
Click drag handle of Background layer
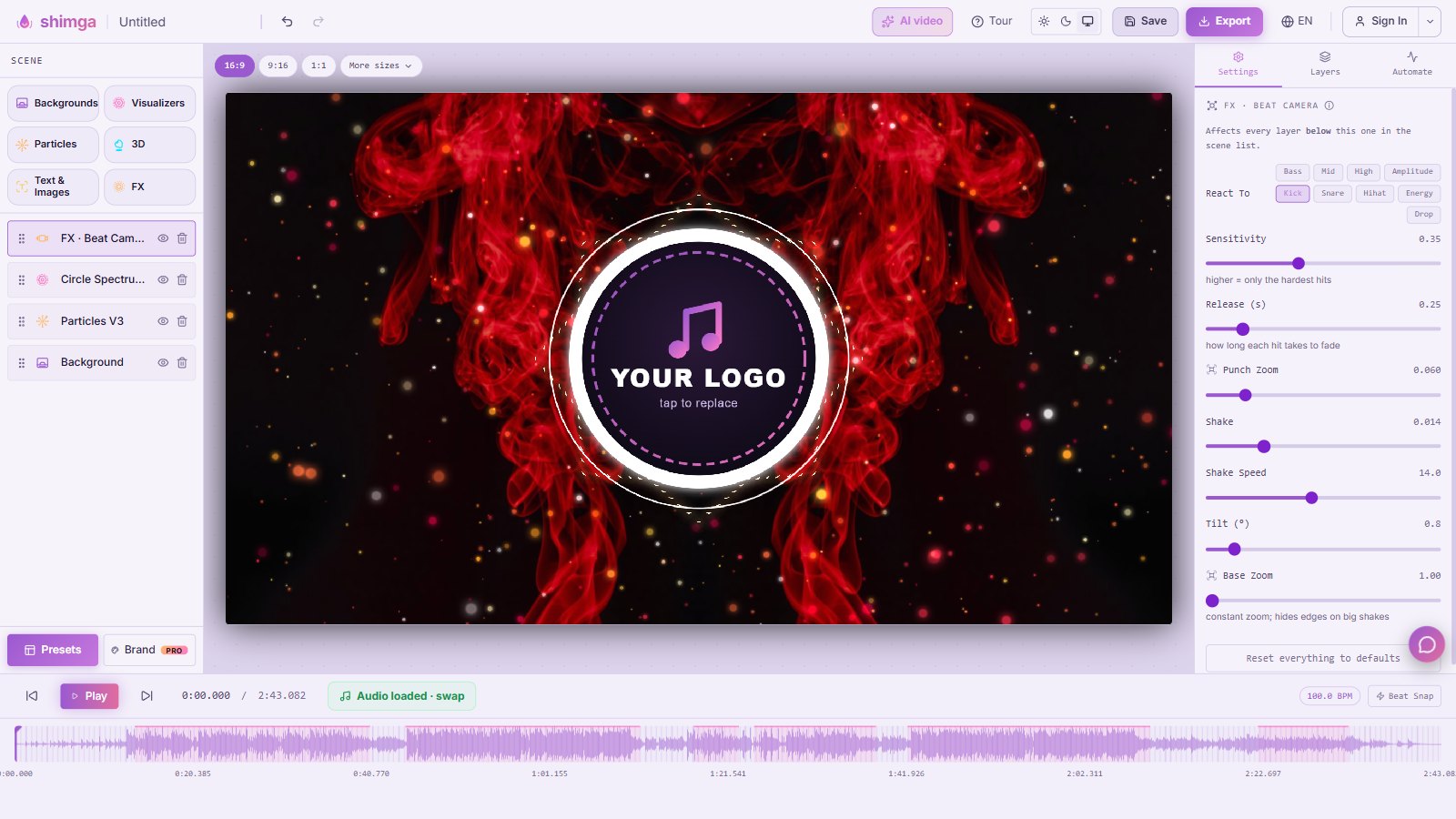click(x=22, y=362)
